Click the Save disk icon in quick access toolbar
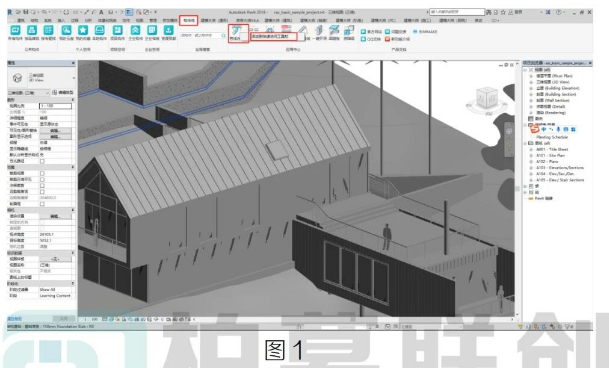 pyautogui.click(x=26, y=12)
